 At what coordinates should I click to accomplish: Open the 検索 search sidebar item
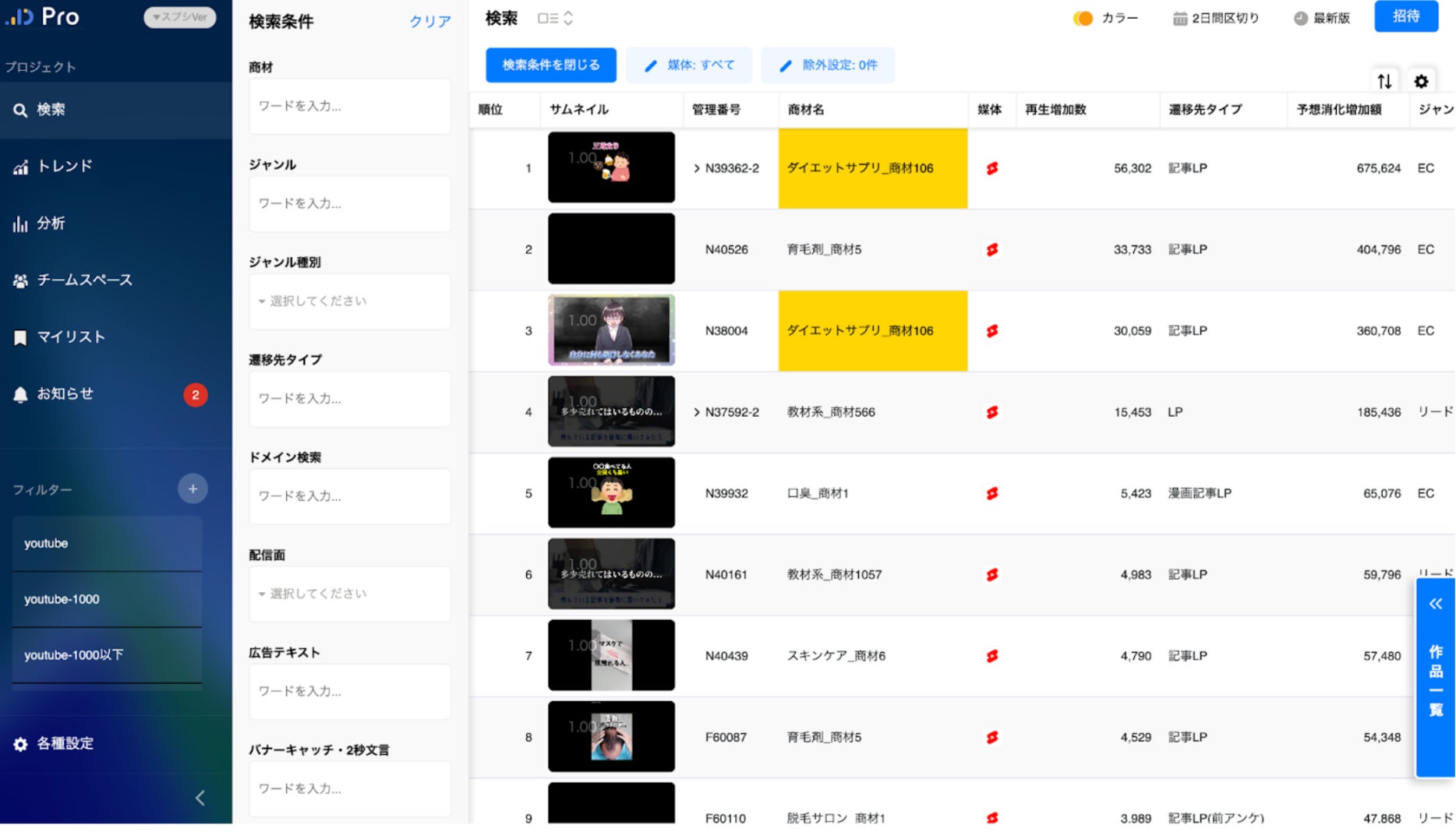[x=115, y=110]
